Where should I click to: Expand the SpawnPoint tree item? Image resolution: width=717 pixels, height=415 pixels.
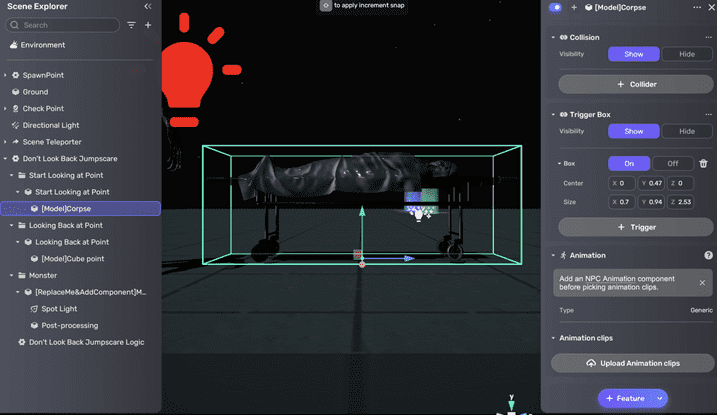click(5, 76)
